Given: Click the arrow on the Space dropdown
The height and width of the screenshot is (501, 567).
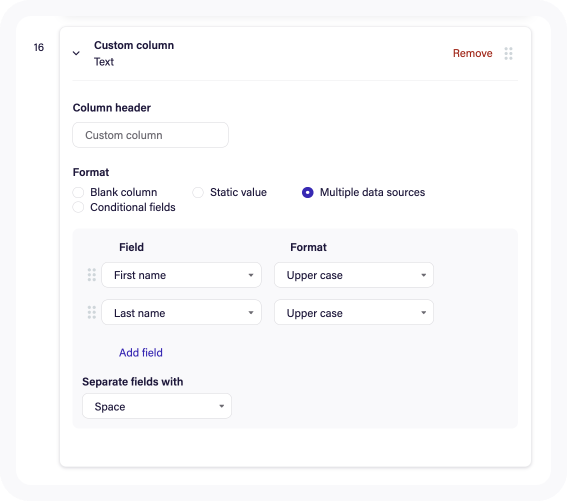Looking at the screenshot, I should [221, 406].
